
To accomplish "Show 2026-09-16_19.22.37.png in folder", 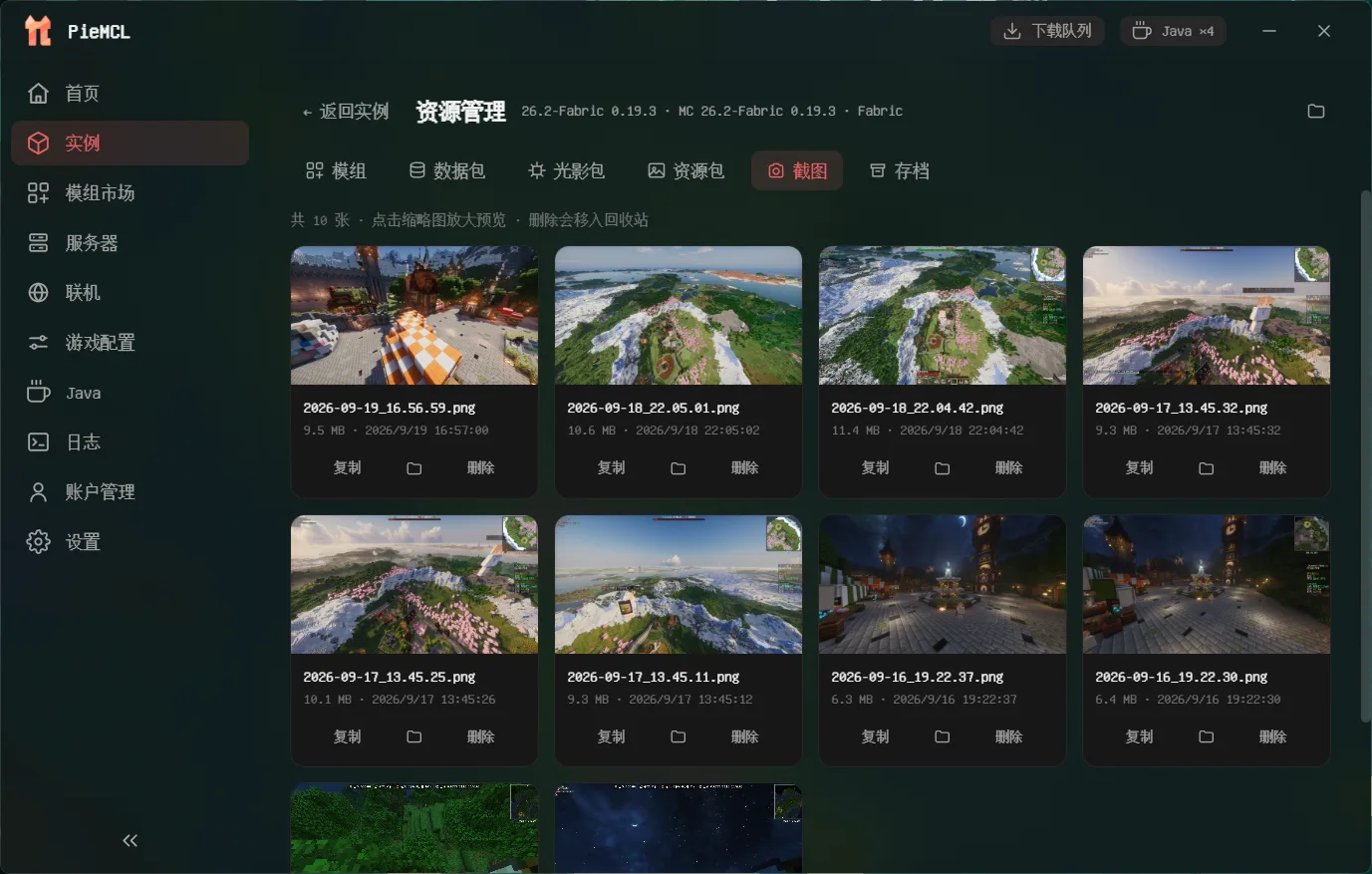I will point(943,737).
